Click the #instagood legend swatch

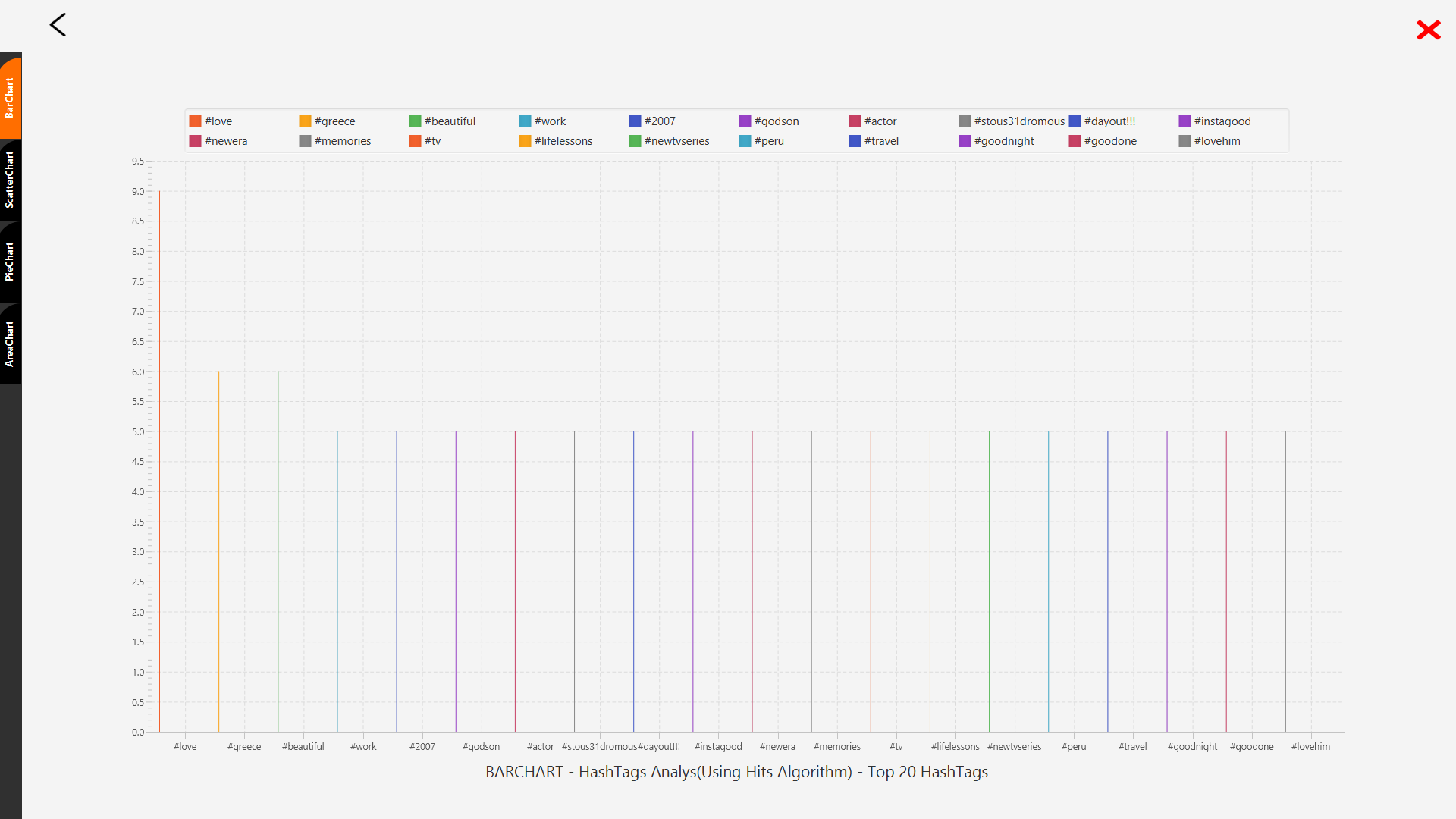tap(1185, 121)
